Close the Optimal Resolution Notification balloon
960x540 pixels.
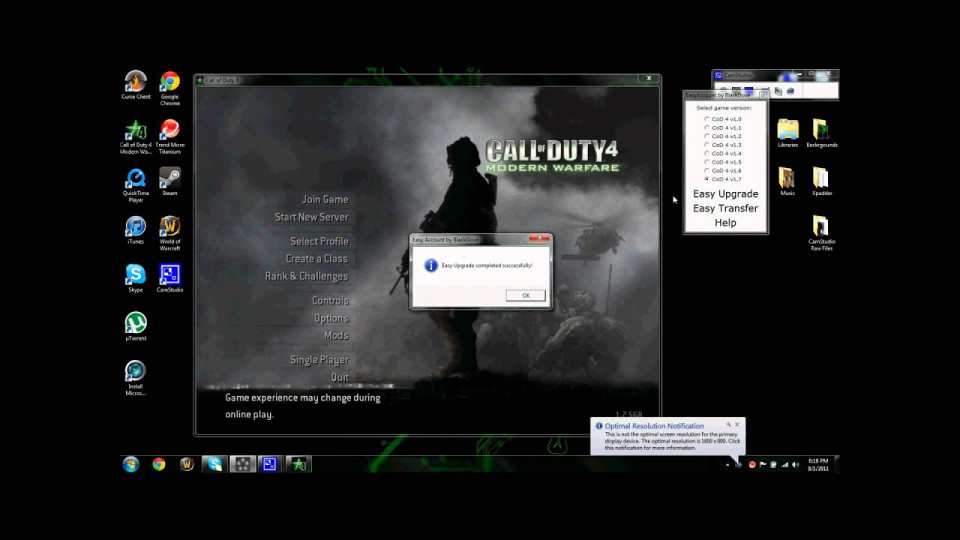tap(737, 424)
